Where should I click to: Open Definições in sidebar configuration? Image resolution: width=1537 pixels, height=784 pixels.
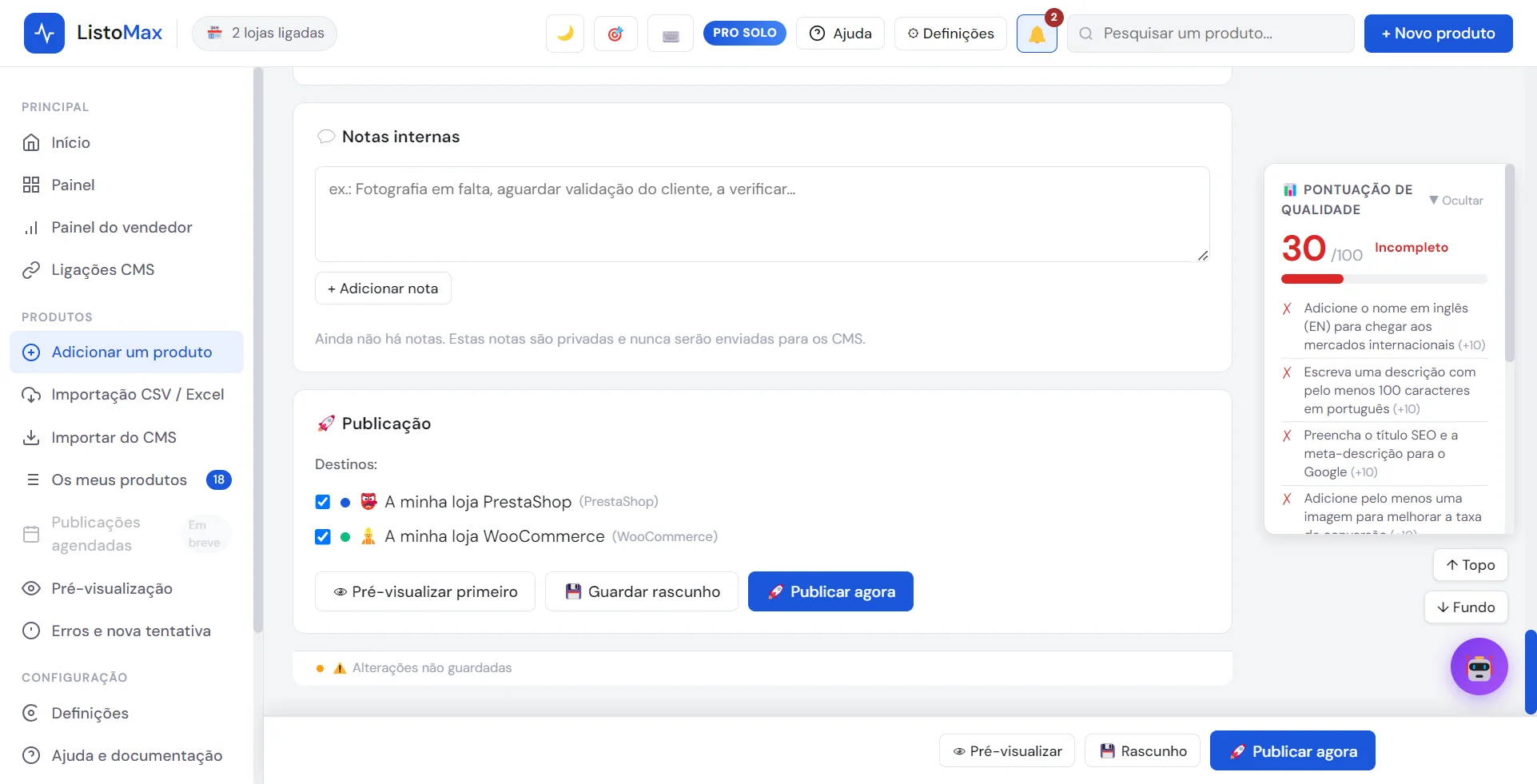pyautogui.click(x=126, y=713)
